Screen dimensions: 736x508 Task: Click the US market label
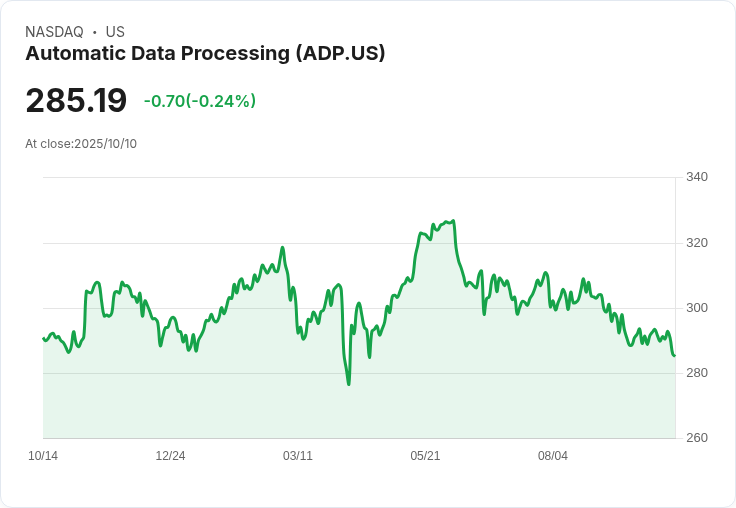pyautogui.click(x=115, y=32)
